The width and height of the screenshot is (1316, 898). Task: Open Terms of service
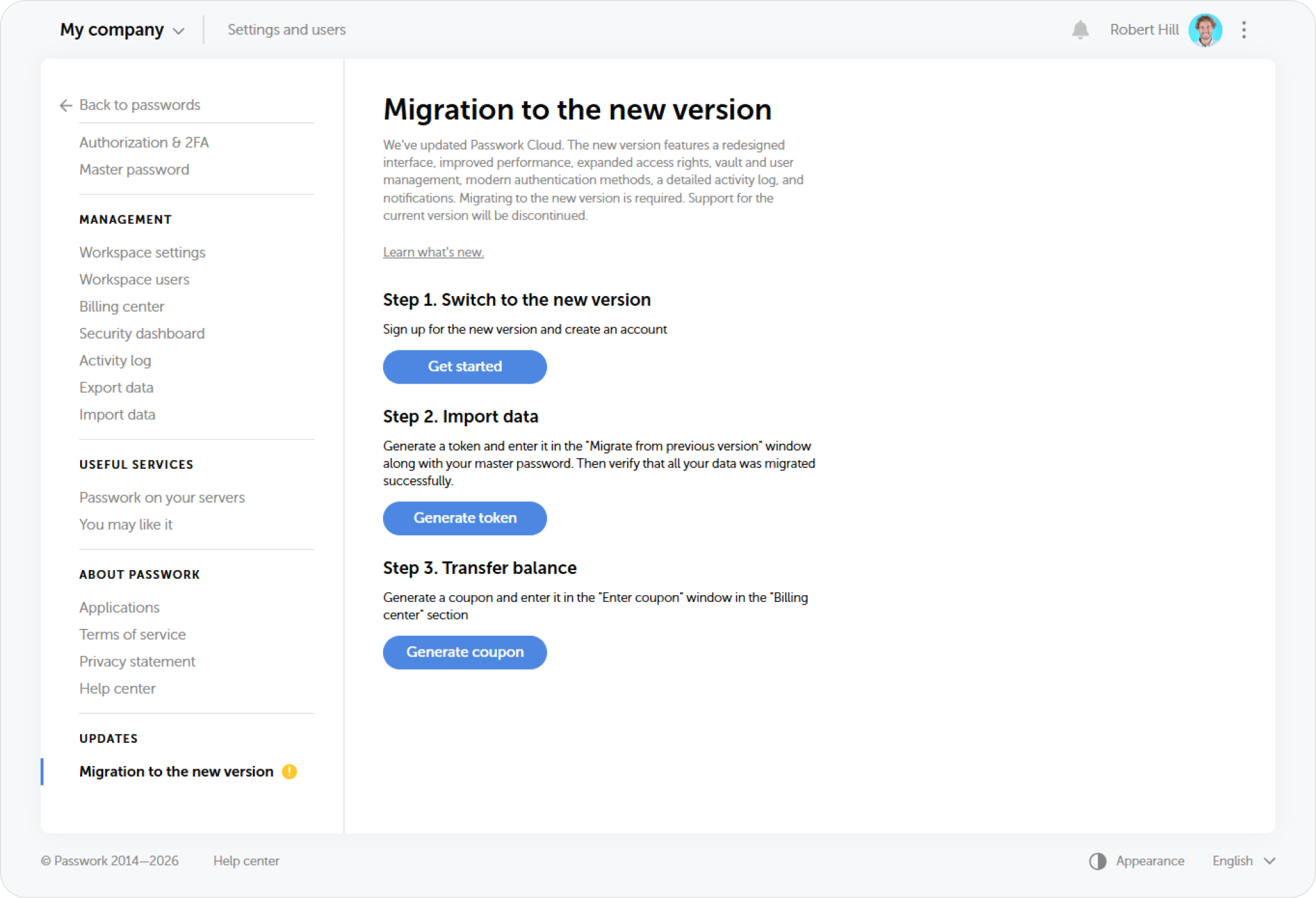pos(132,635)
